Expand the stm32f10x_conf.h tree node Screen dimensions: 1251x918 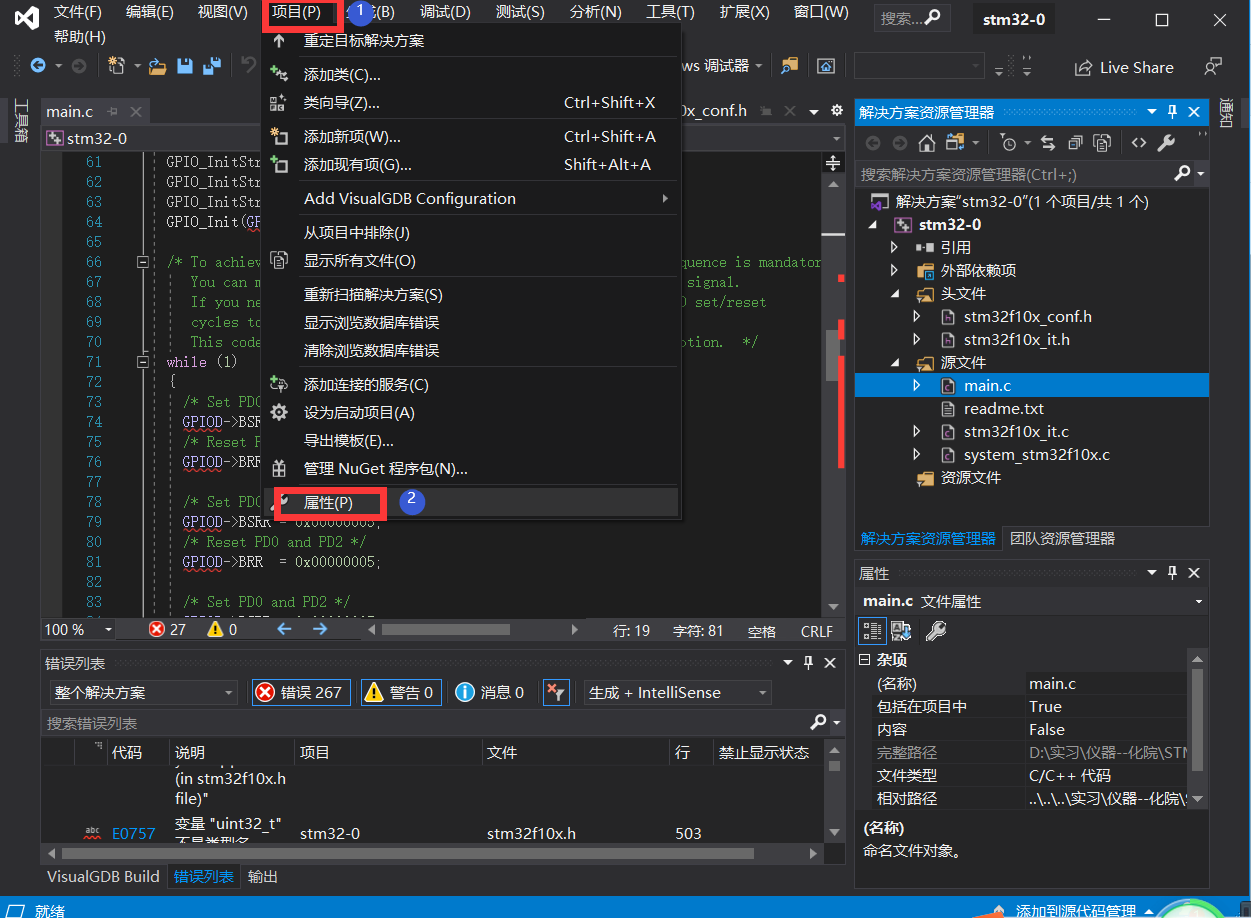click(x=917, y=316)
